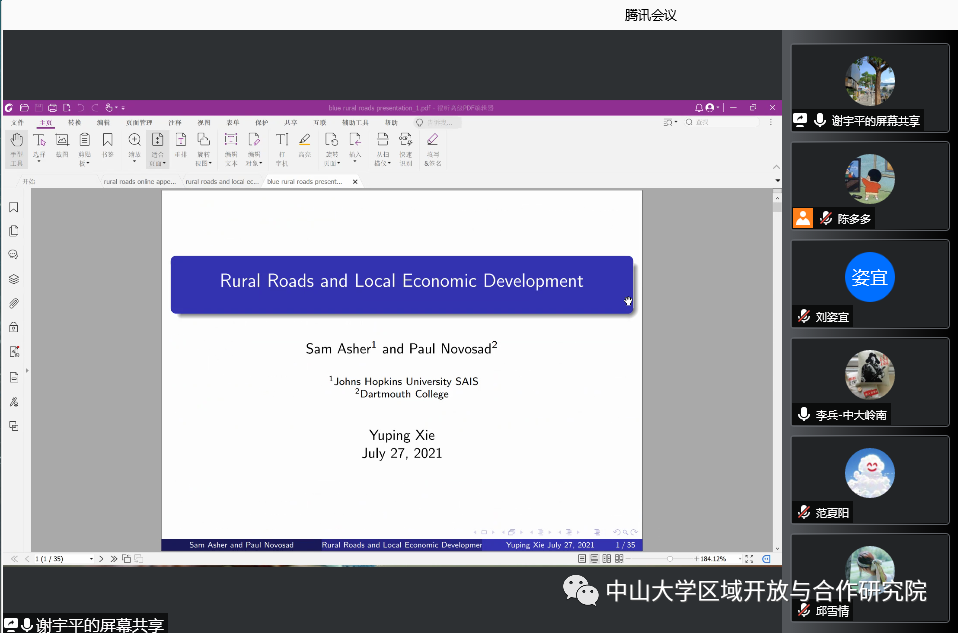Toggle 陈多多's microphone icon
The height and width of the screenshot is (633, 958).
pyautogui.click(x=826, y=218)
